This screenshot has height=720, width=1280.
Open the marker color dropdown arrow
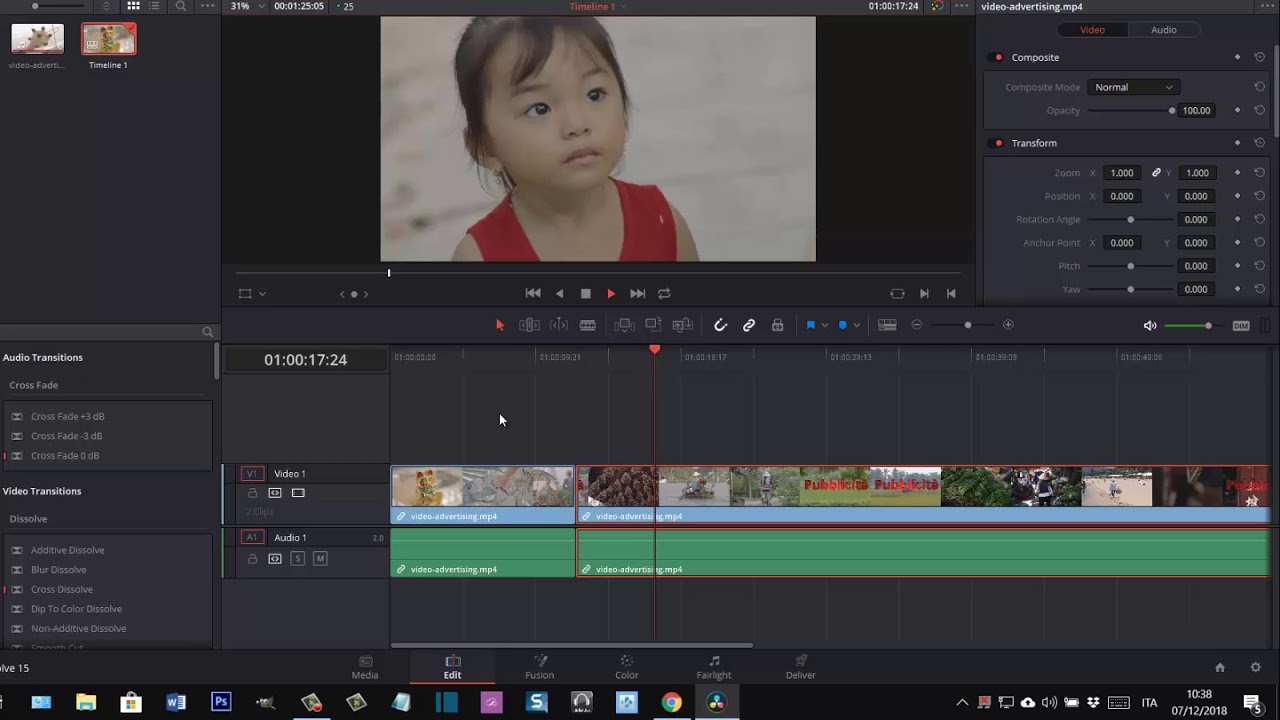point(858,325)
